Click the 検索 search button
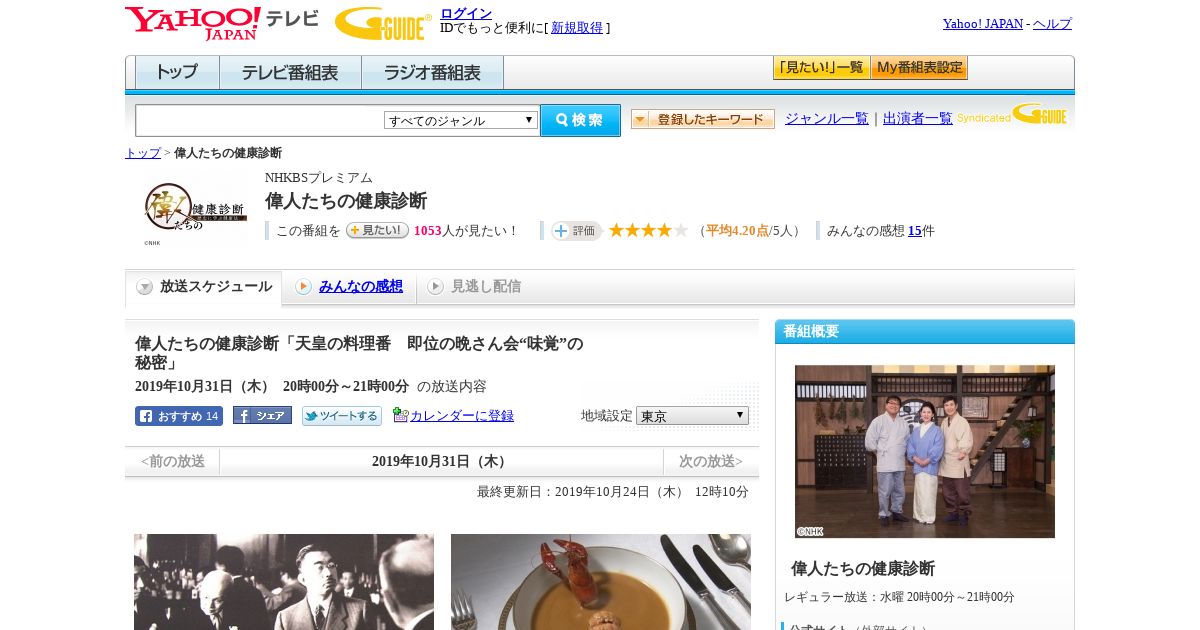Viewport: 1200px width, 630px height. pos(580,120)
